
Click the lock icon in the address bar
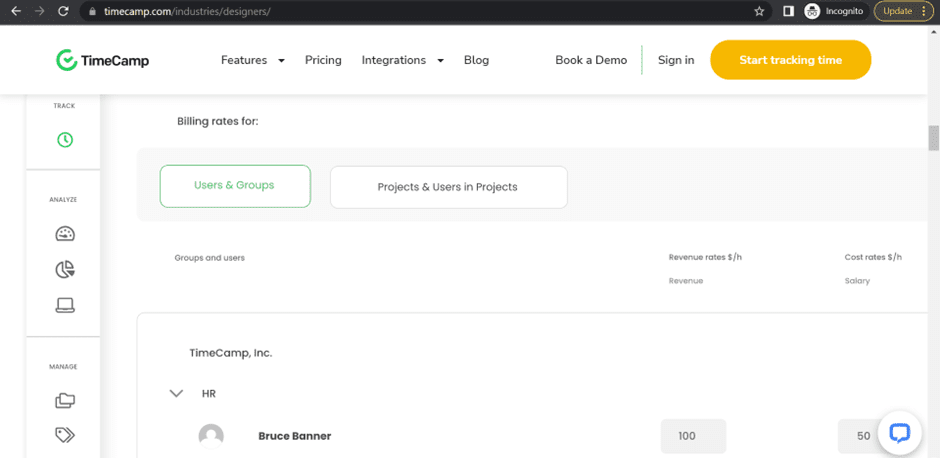[x=92, y=11]
